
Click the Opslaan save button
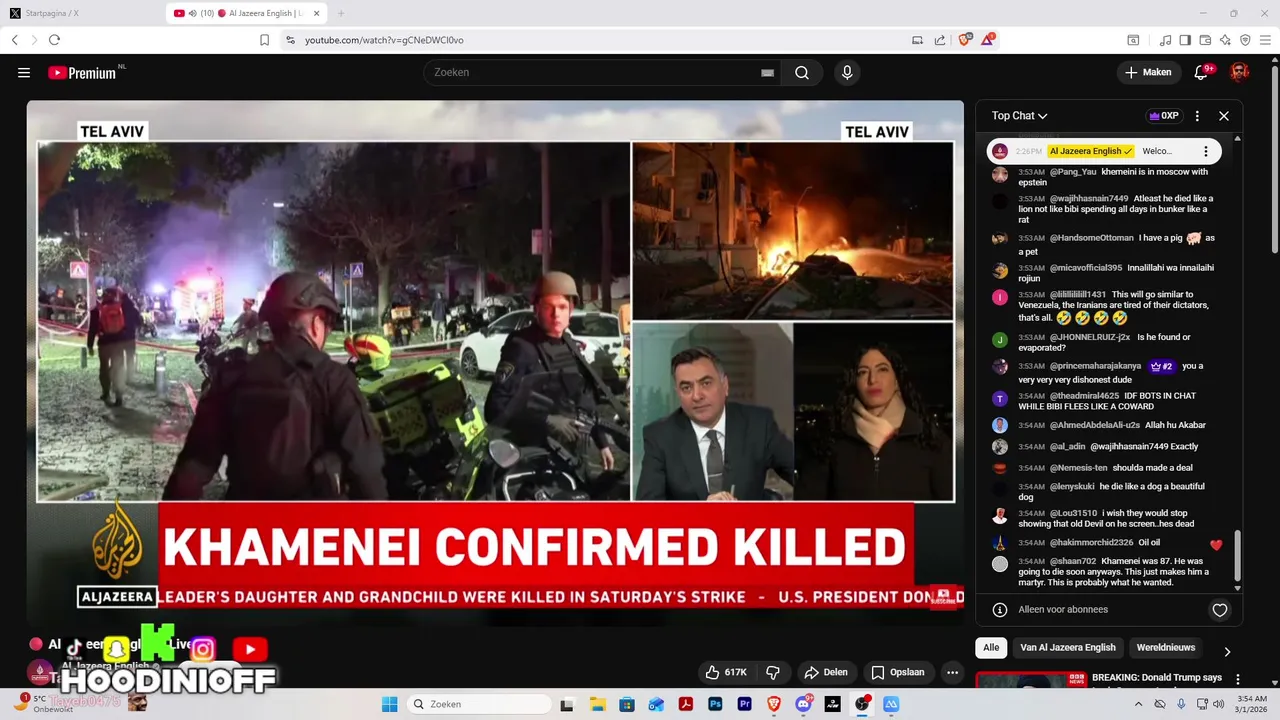point(898,672)
